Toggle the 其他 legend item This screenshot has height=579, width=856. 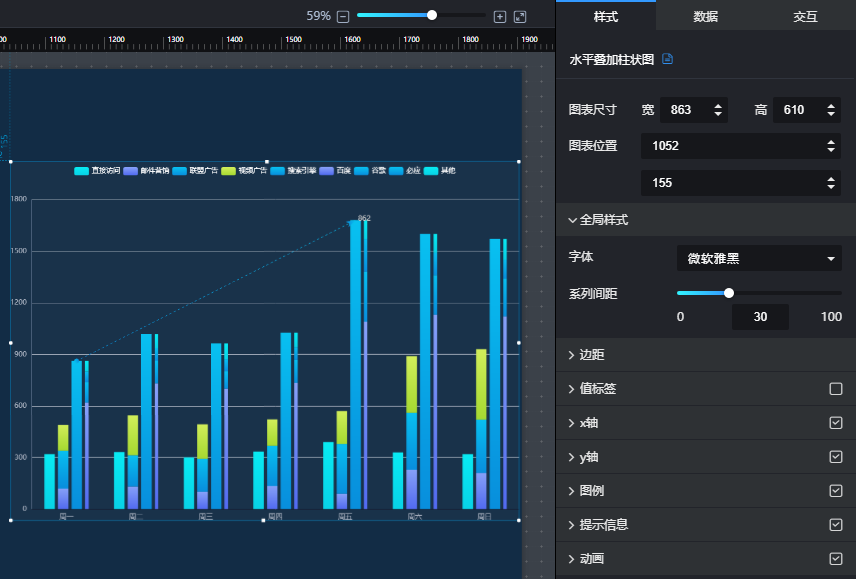[x=439, y=171]
